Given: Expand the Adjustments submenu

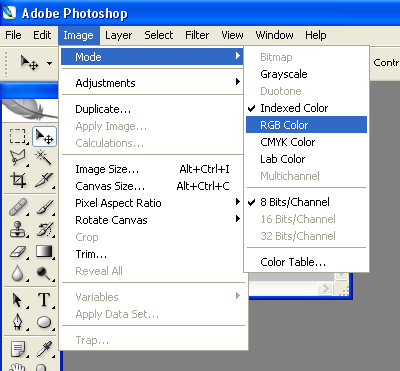Looking at the screenshot, I should [x=152, y=83].
